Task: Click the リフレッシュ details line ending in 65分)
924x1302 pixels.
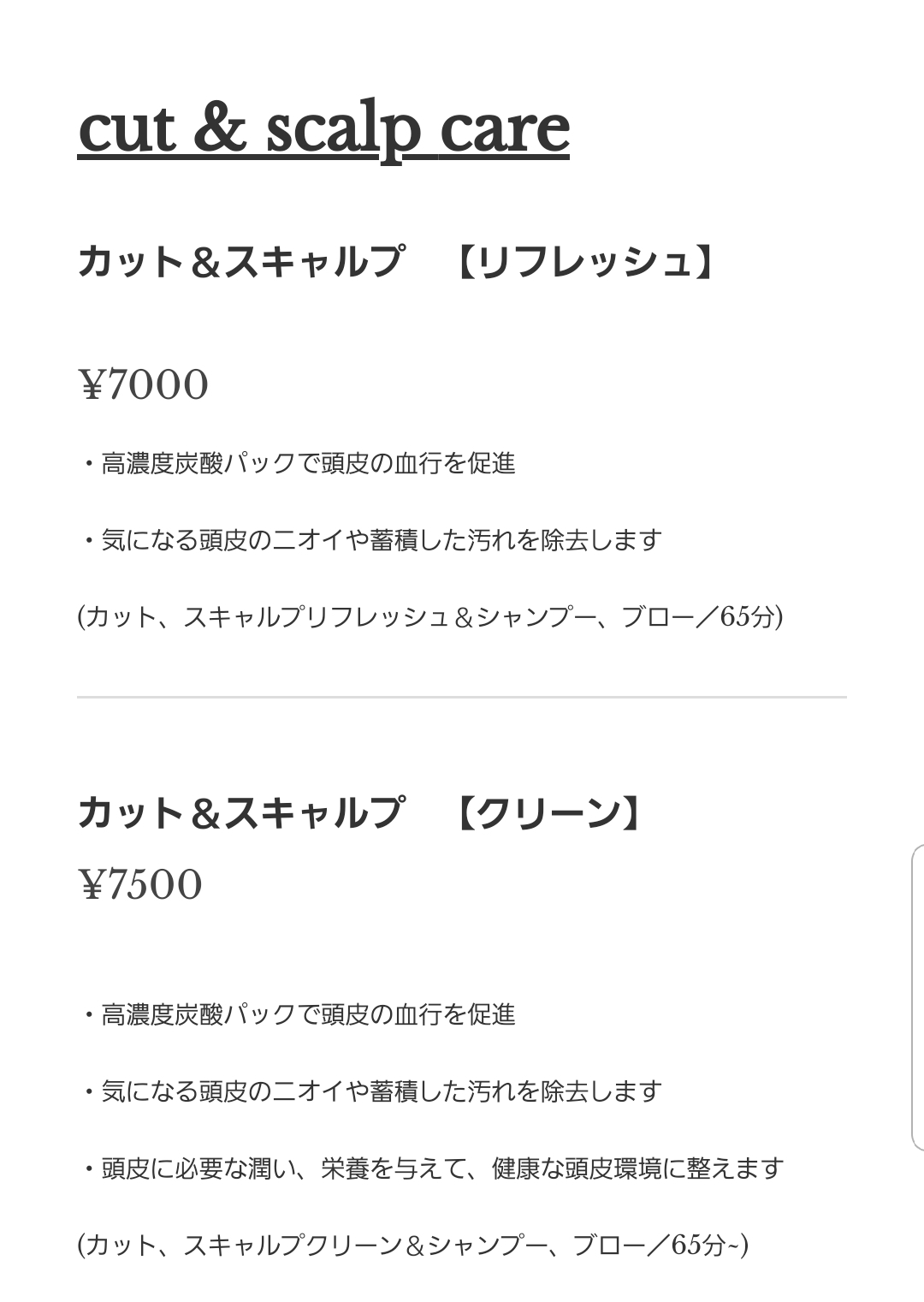Action: click(x=429, y=617)
